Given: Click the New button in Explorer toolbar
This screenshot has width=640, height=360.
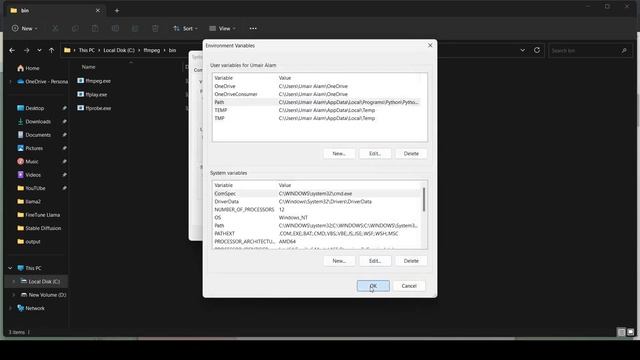Looking at the screenshot, I should coord(24,29).
